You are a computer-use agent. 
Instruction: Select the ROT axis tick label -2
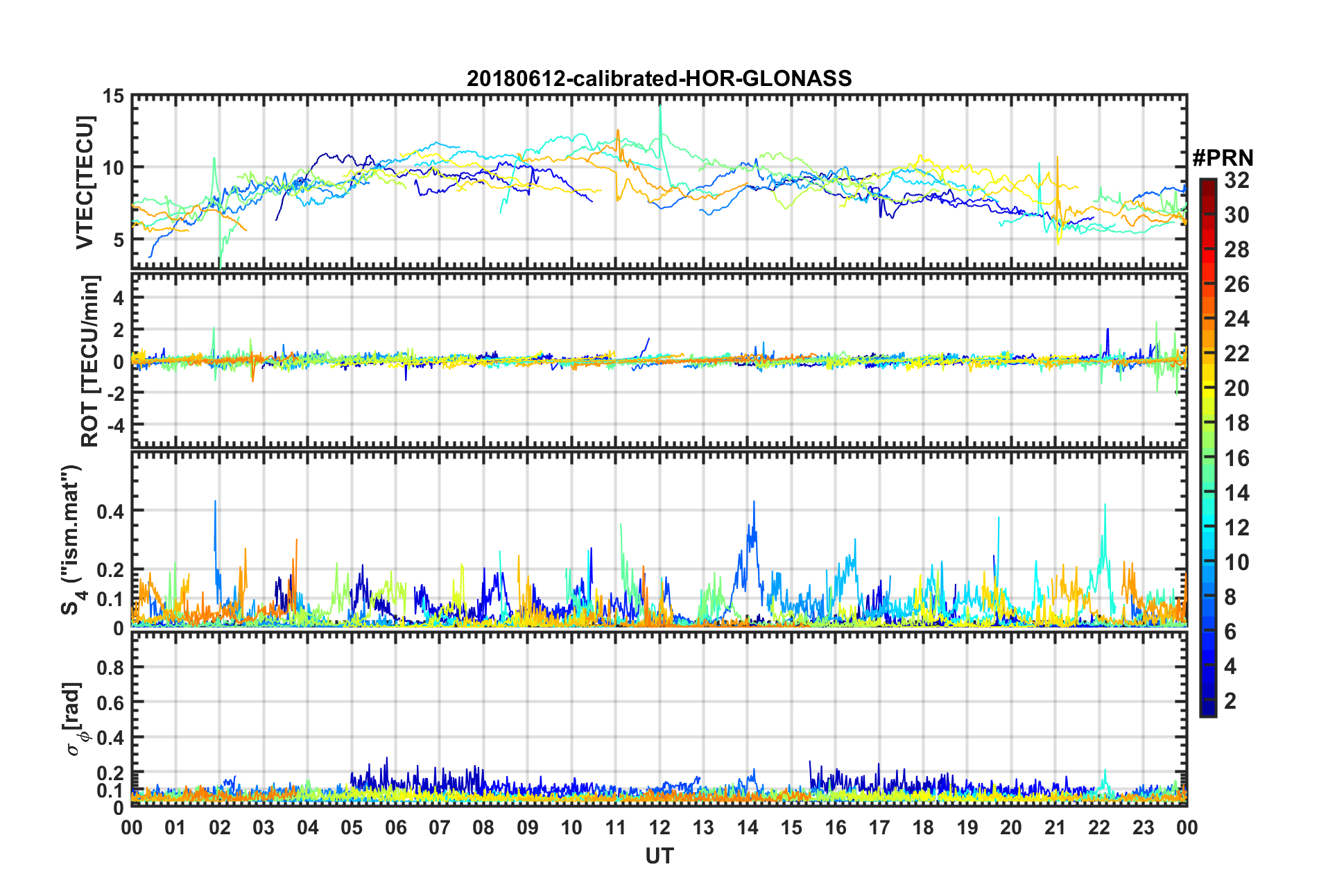coord(114,393)
